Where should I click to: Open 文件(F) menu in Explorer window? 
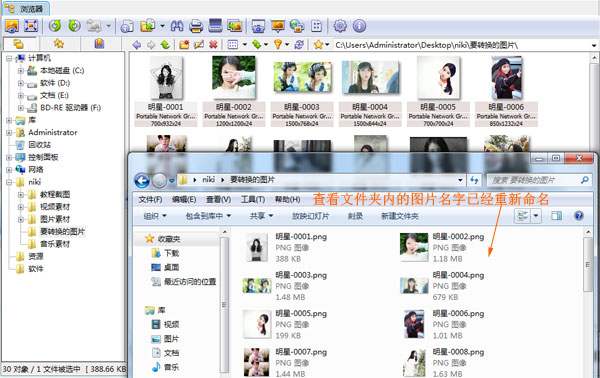[x=150, y=199]
